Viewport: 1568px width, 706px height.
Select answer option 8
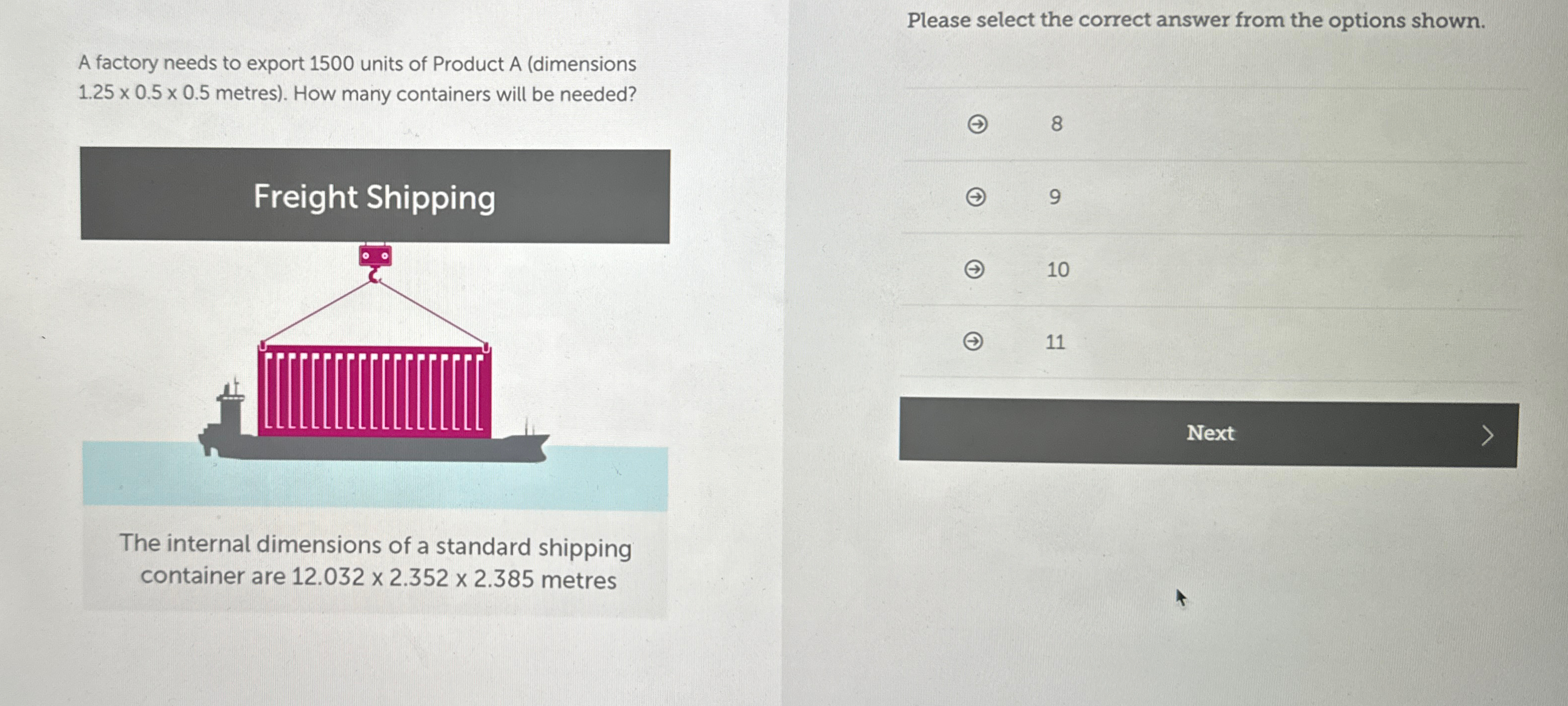(1057, 123)
